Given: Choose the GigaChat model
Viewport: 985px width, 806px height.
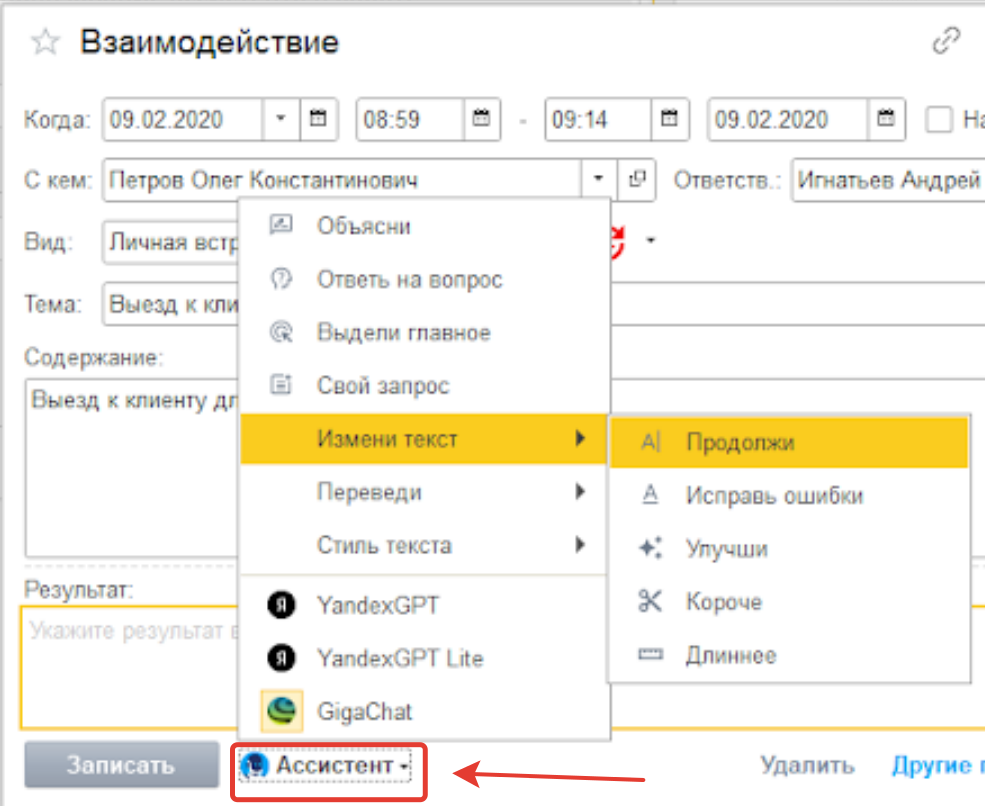Looking at the screenshot, I should pos(364,712).
